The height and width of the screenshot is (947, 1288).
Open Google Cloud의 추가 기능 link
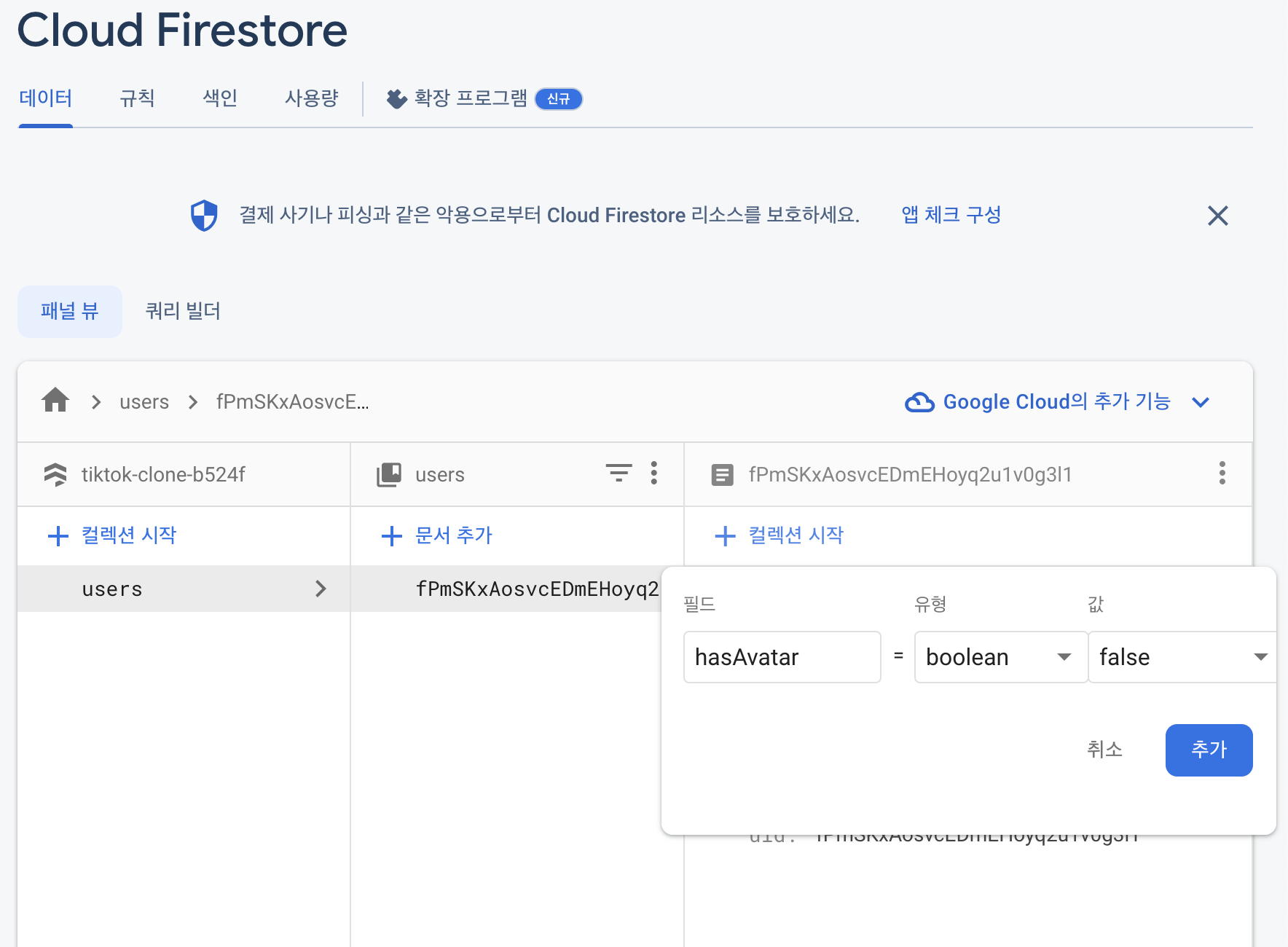tap(1057, 402)
